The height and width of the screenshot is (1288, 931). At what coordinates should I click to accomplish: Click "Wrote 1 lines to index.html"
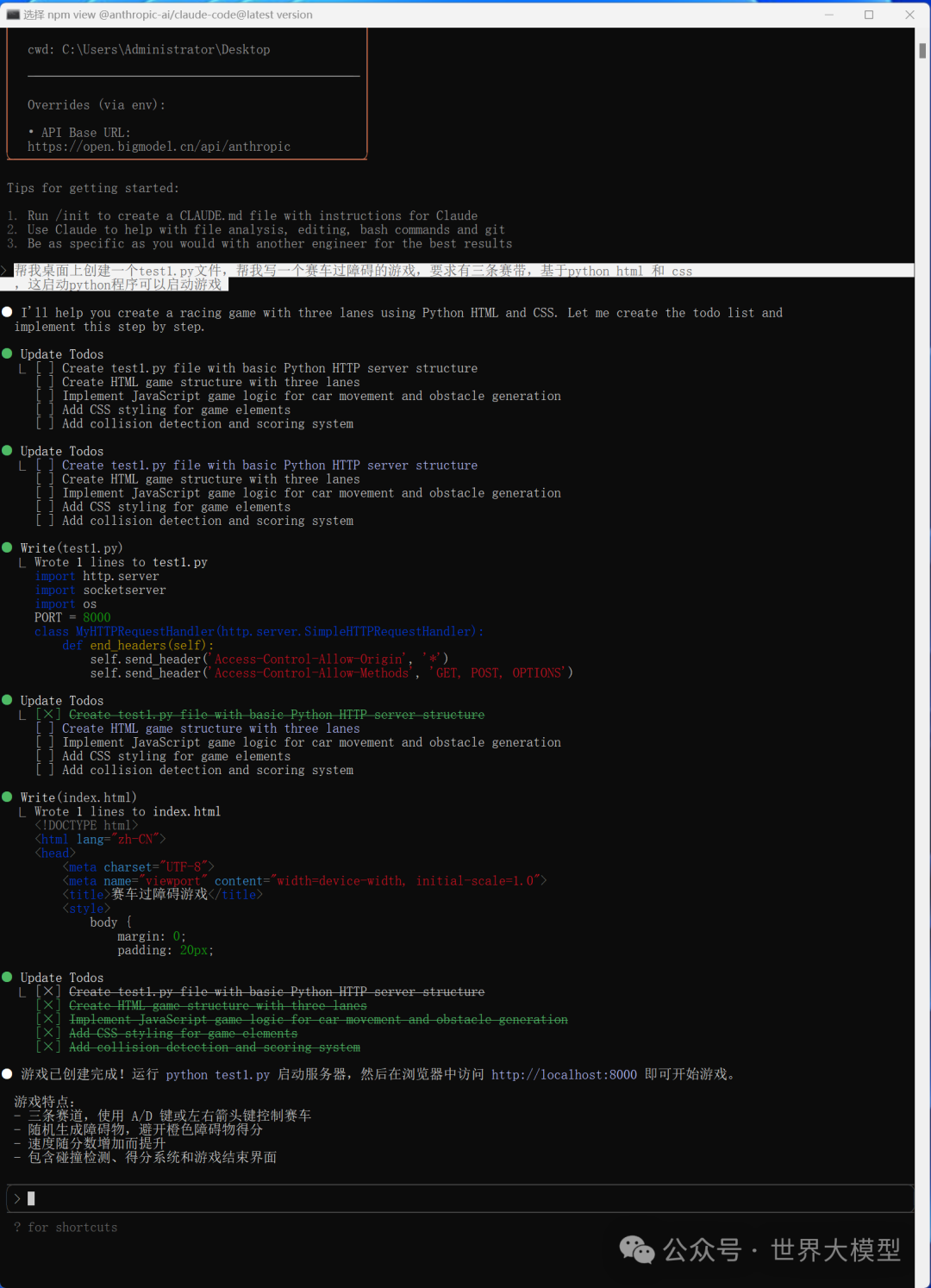coord(128,811)
